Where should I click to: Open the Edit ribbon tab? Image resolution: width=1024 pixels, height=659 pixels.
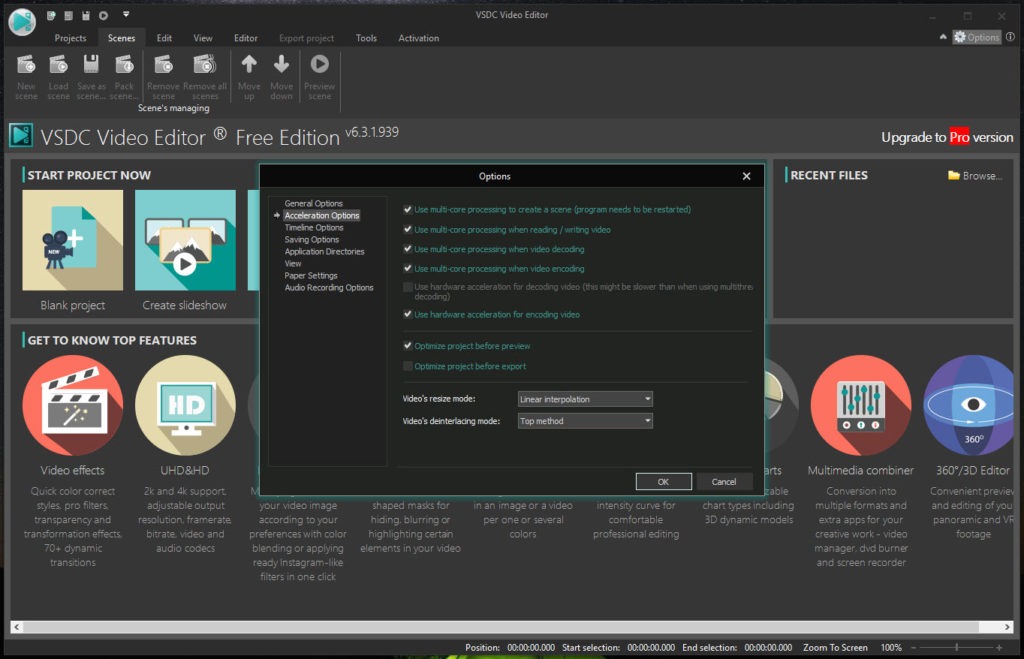point(165,38)
